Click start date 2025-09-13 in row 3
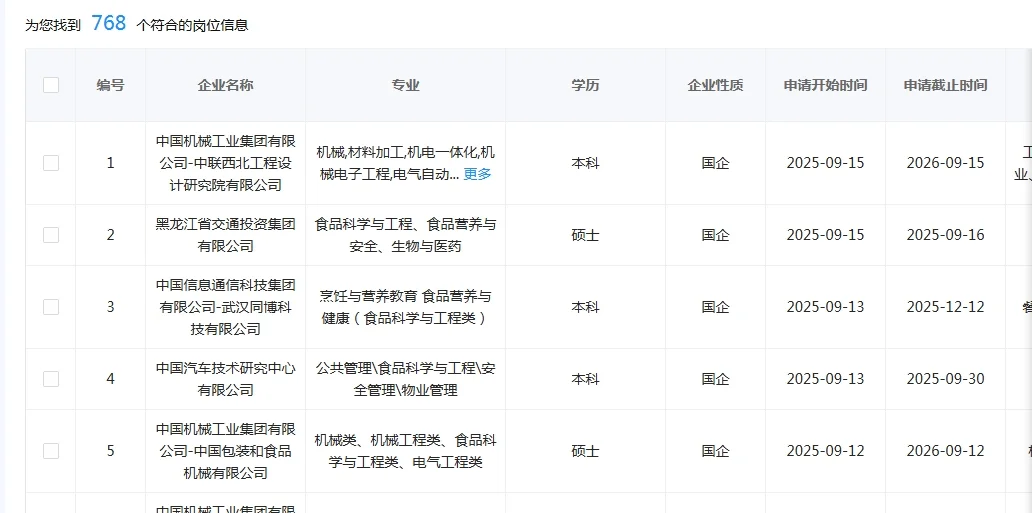1032x513 pixels. click(x=825, y=307)
